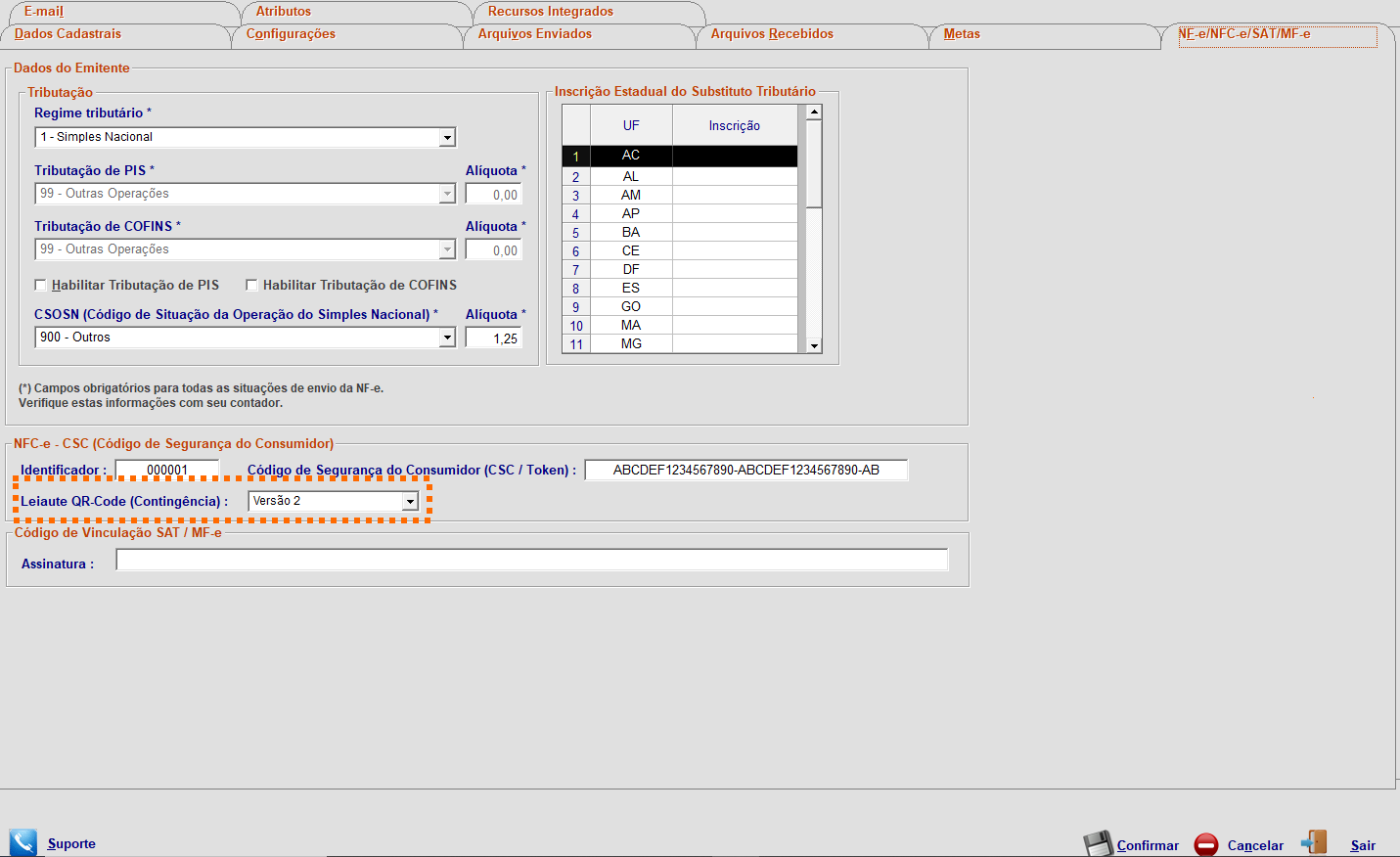Click the CSC Token input field
The width and height of the screenshot is (1400, 857).
point(746,471)
